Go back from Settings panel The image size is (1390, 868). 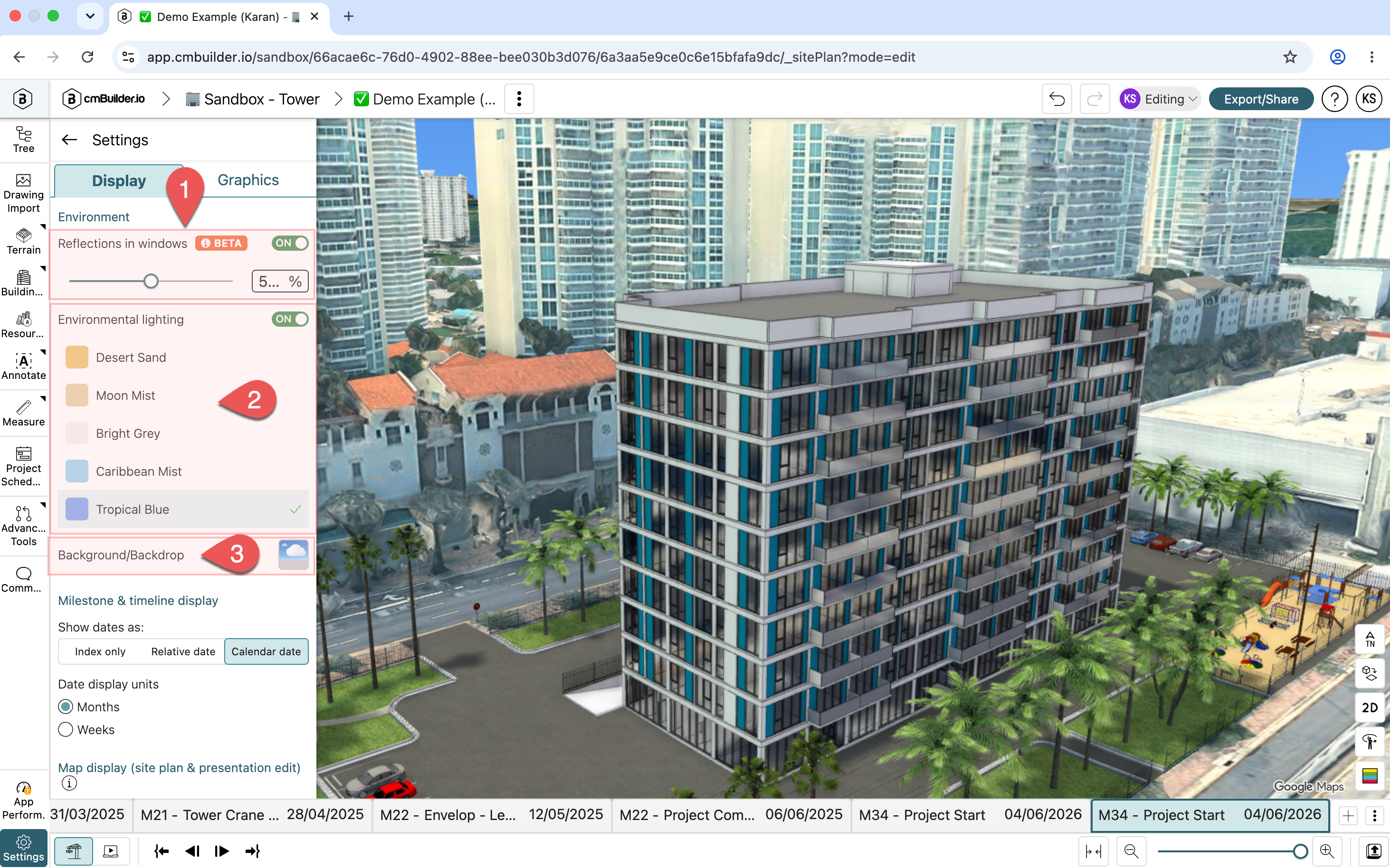coord(69,140)
